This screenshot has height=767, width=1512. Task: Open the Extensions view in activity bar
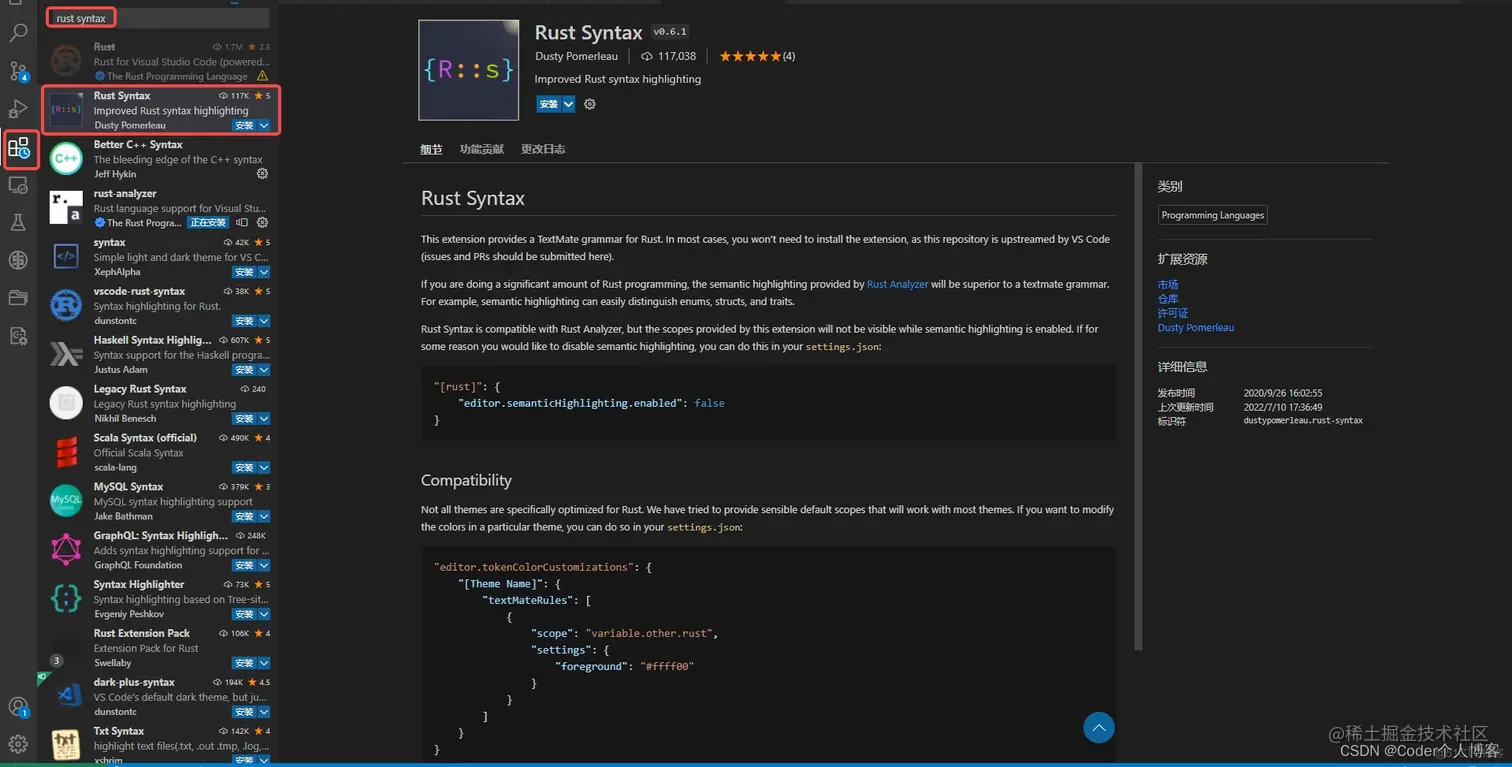(19, 149)
